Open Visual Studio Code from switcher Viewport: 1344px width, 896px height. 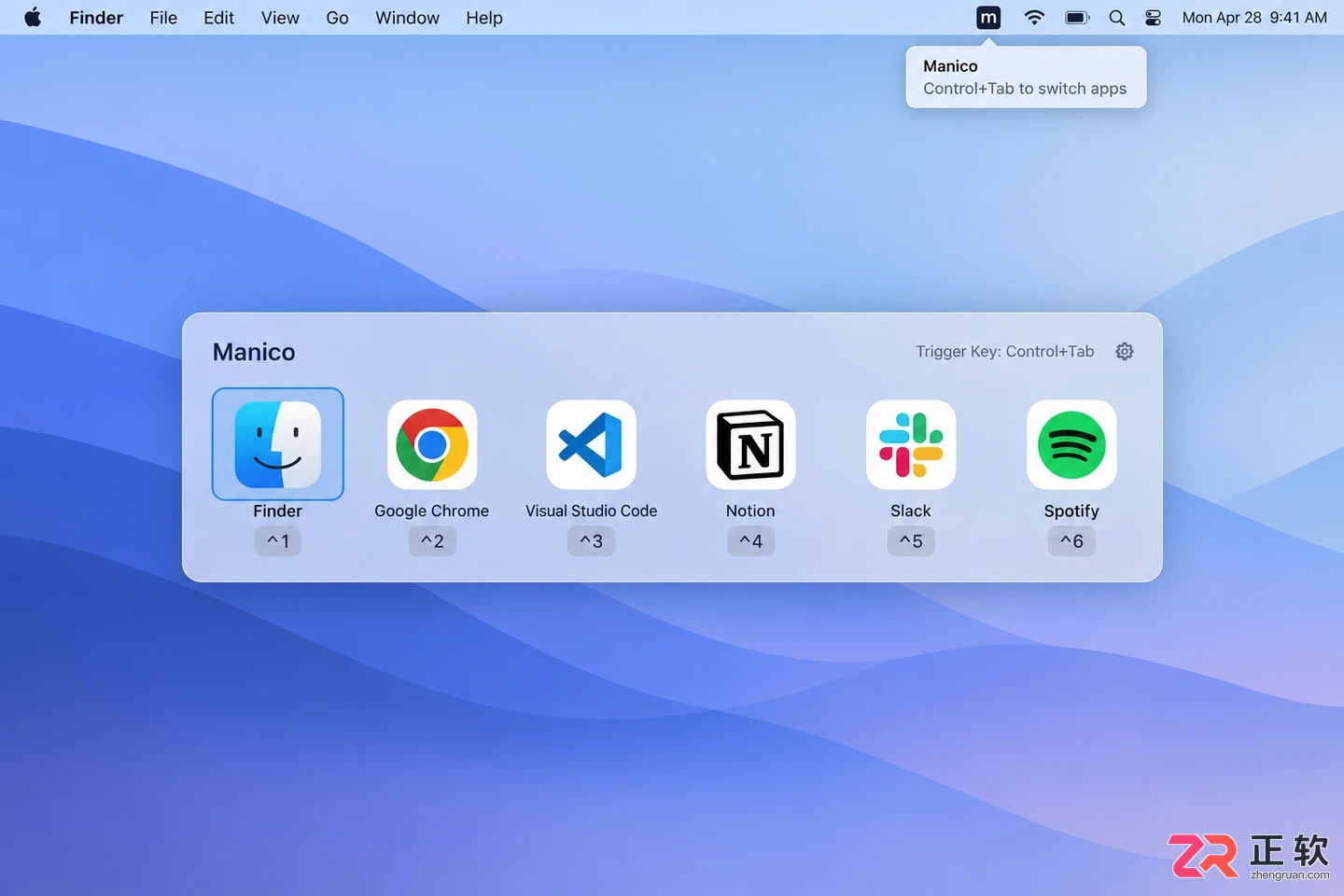pos(591,444)
